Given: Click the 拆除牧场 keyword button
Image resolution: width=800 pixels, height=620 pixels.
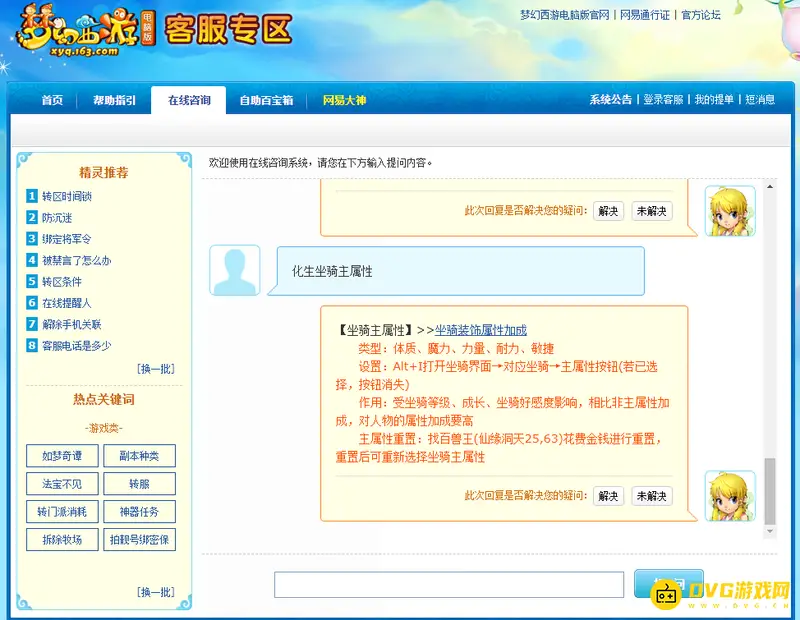Looking at the screenshot, I should click(x=62, y=539).
